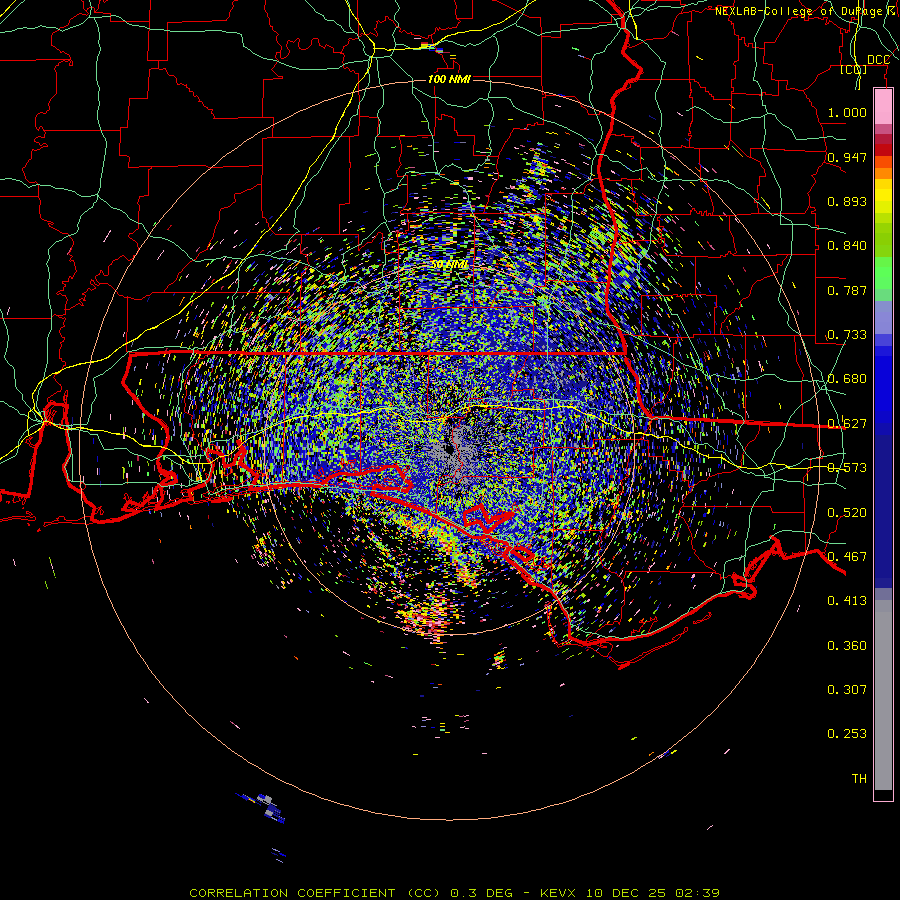Pick the yellow segment of the color bar
Screen dimensions: 900x900
pyautogui.click(x=883, y=197)
